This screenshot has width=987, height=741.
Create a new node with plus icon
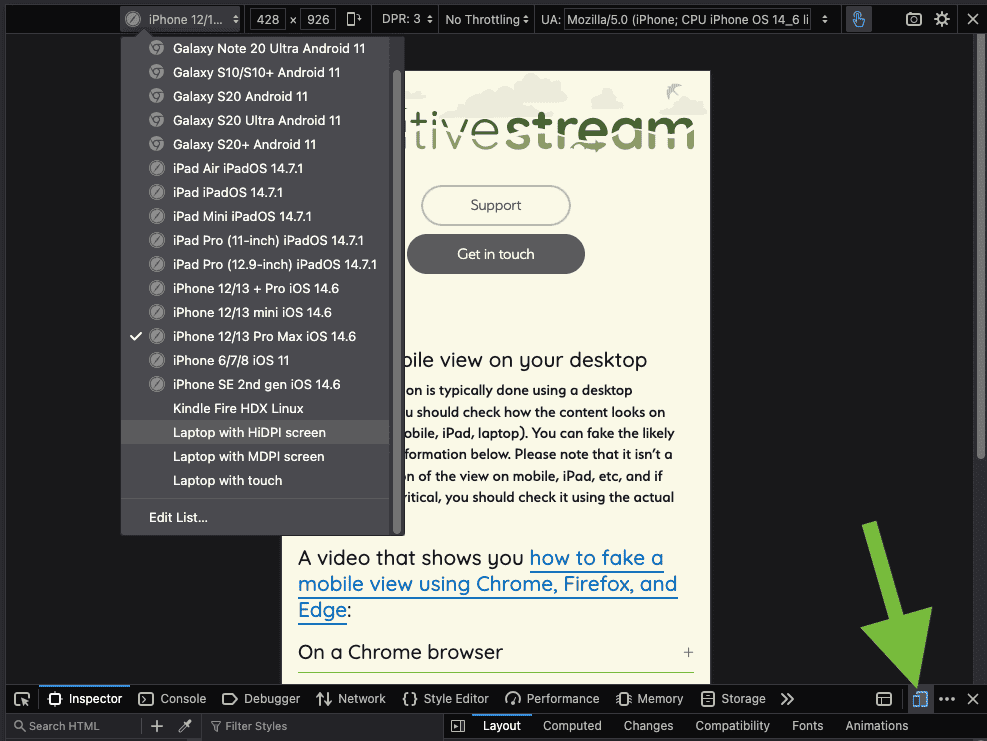click(x=157, y=726)
